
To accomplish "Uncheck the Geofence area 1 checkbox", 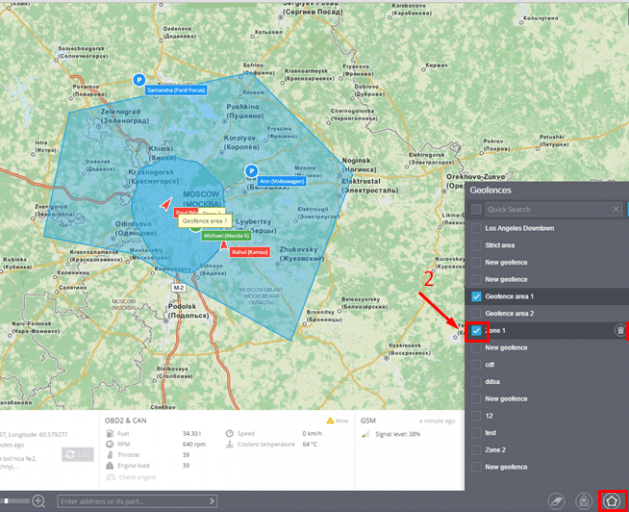I will point(476,296).
